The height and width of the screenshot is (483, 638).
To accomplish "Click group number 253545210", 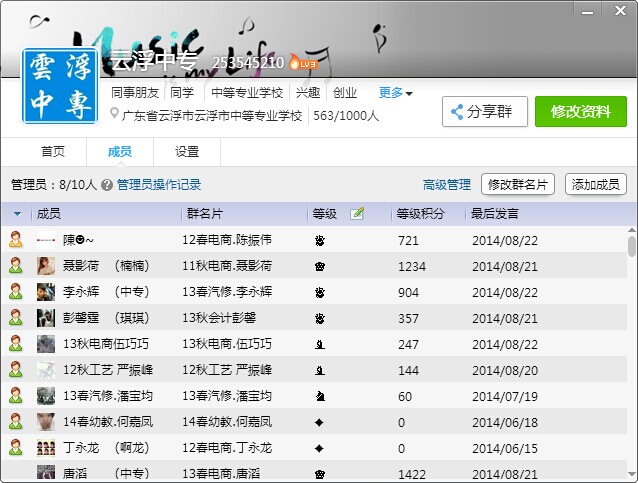I will (248, 63).
